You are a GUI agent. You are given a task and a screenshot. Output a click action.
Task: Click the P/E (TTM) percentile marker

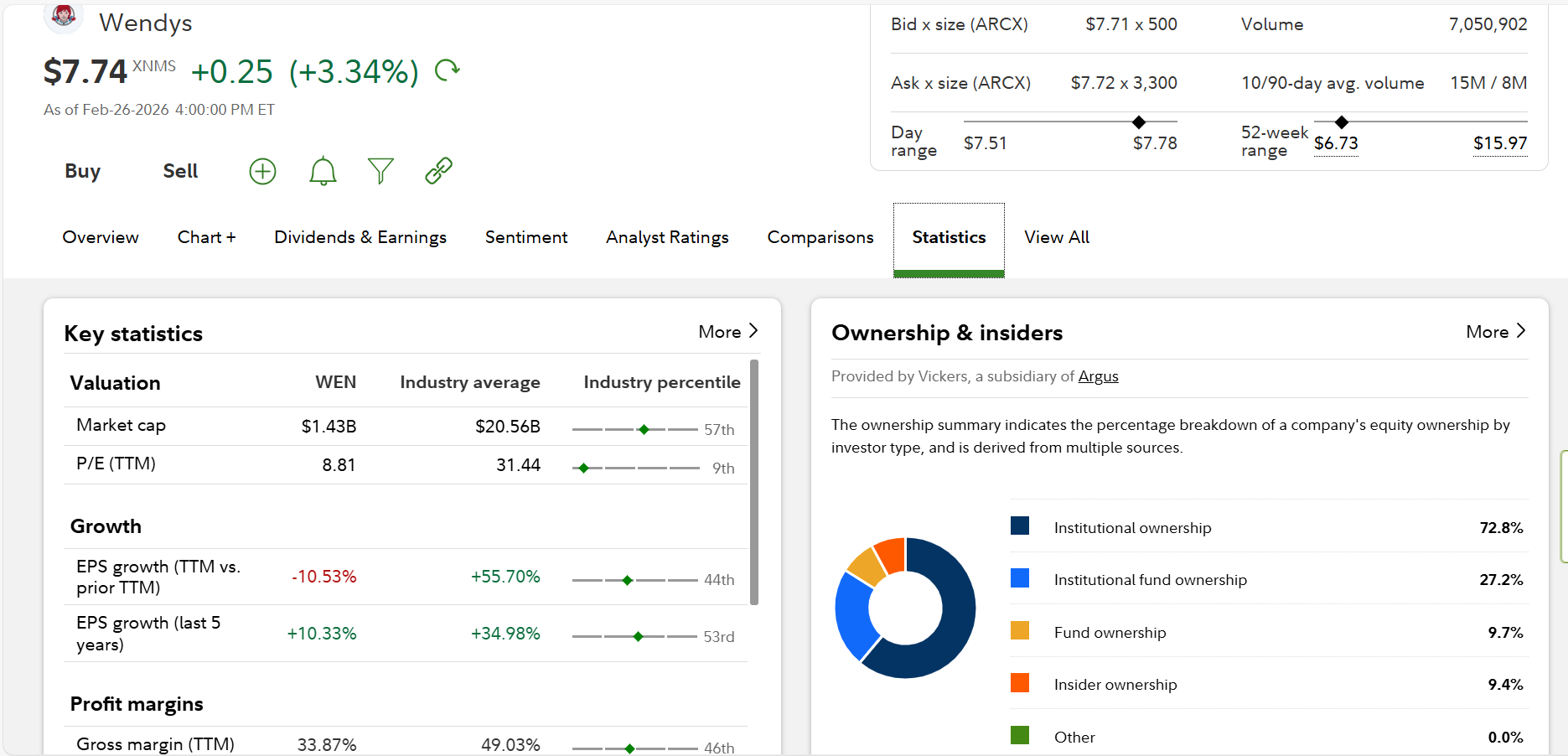584,468
